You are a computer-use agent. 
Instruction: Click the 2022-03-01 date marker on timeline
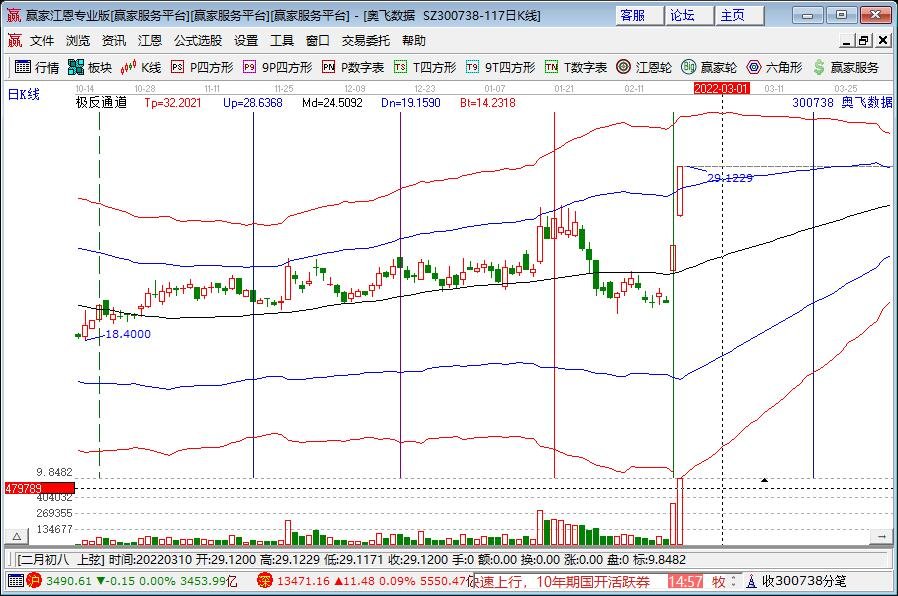[721, 89]
